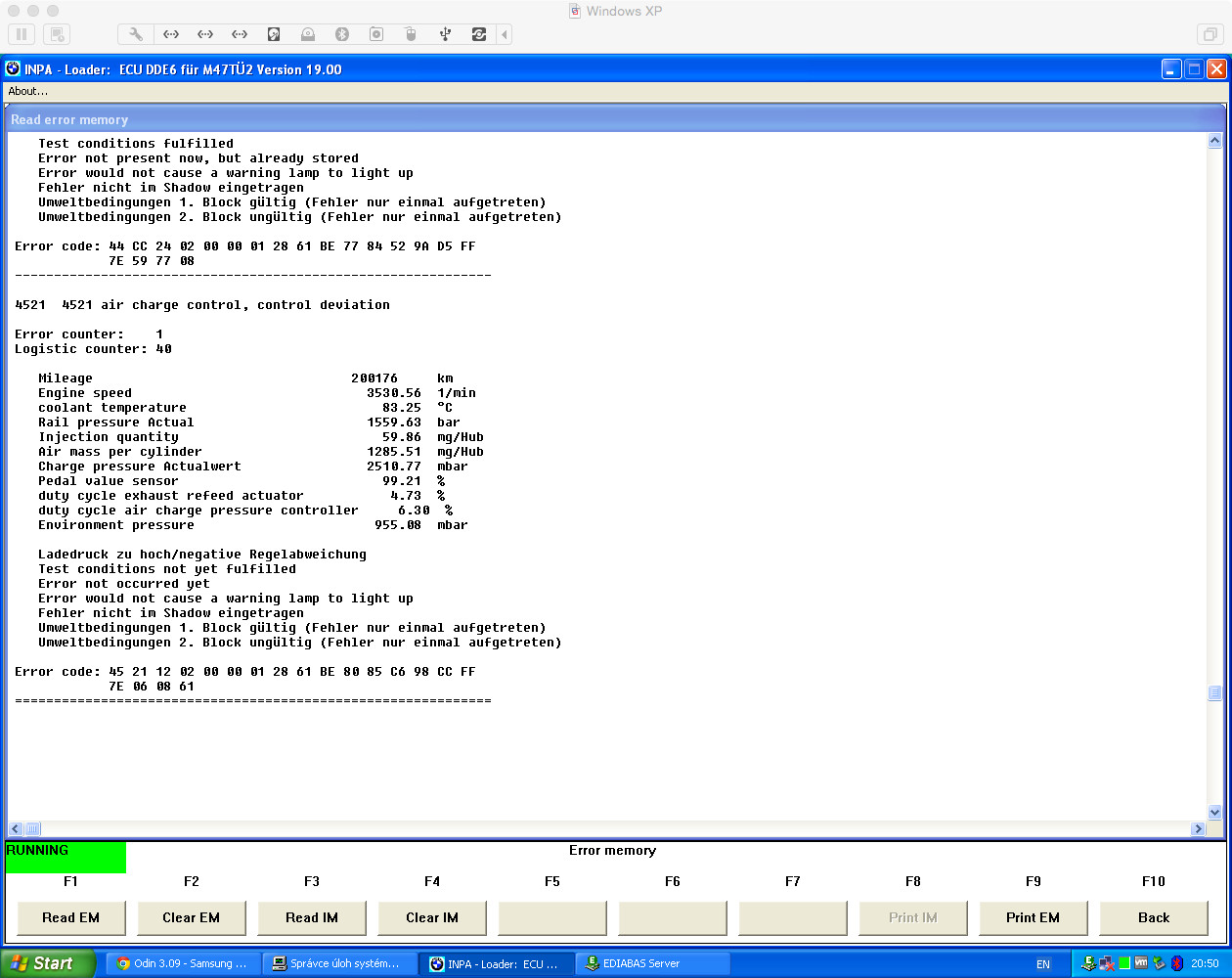Image resolution: width=1232 pixels, height=978 pixels.
Task: Click the vertical scrollbar down arrow
Action: pyautogui.click(x=1214, y=812)
